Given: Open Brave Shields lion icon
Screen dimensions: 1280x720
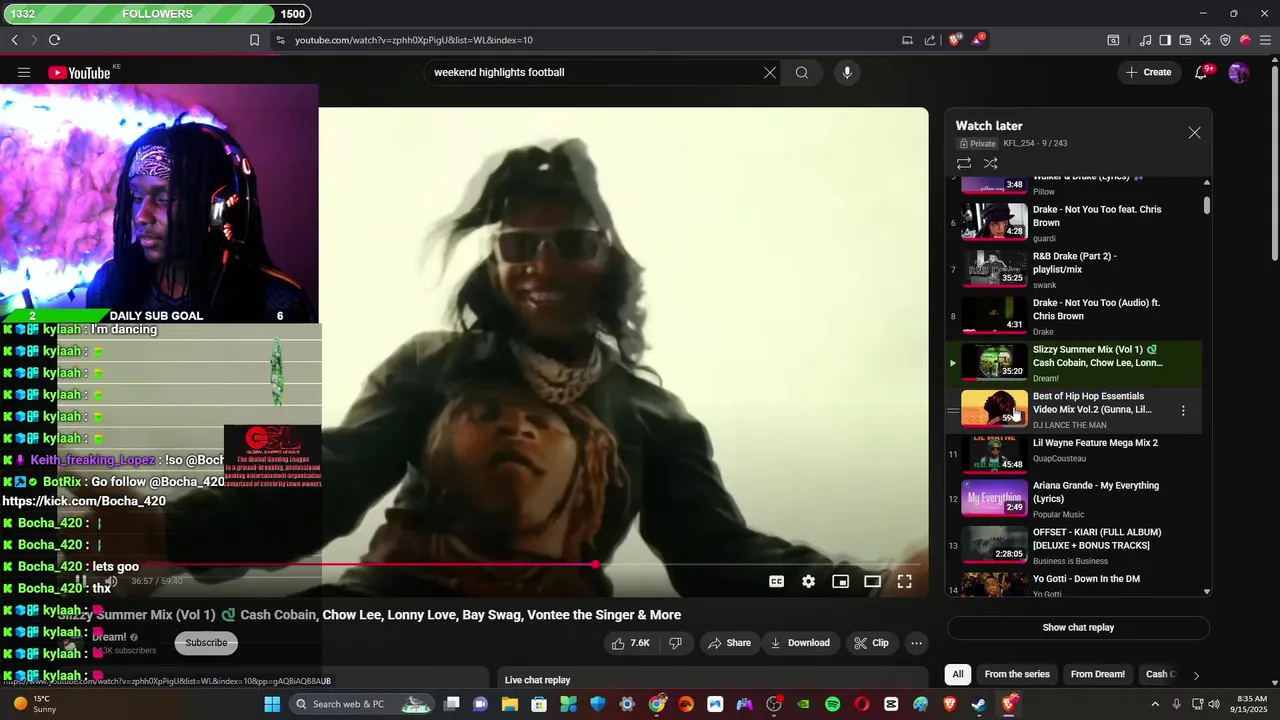Looking at the screenshot, I should (x=955, y=40).
